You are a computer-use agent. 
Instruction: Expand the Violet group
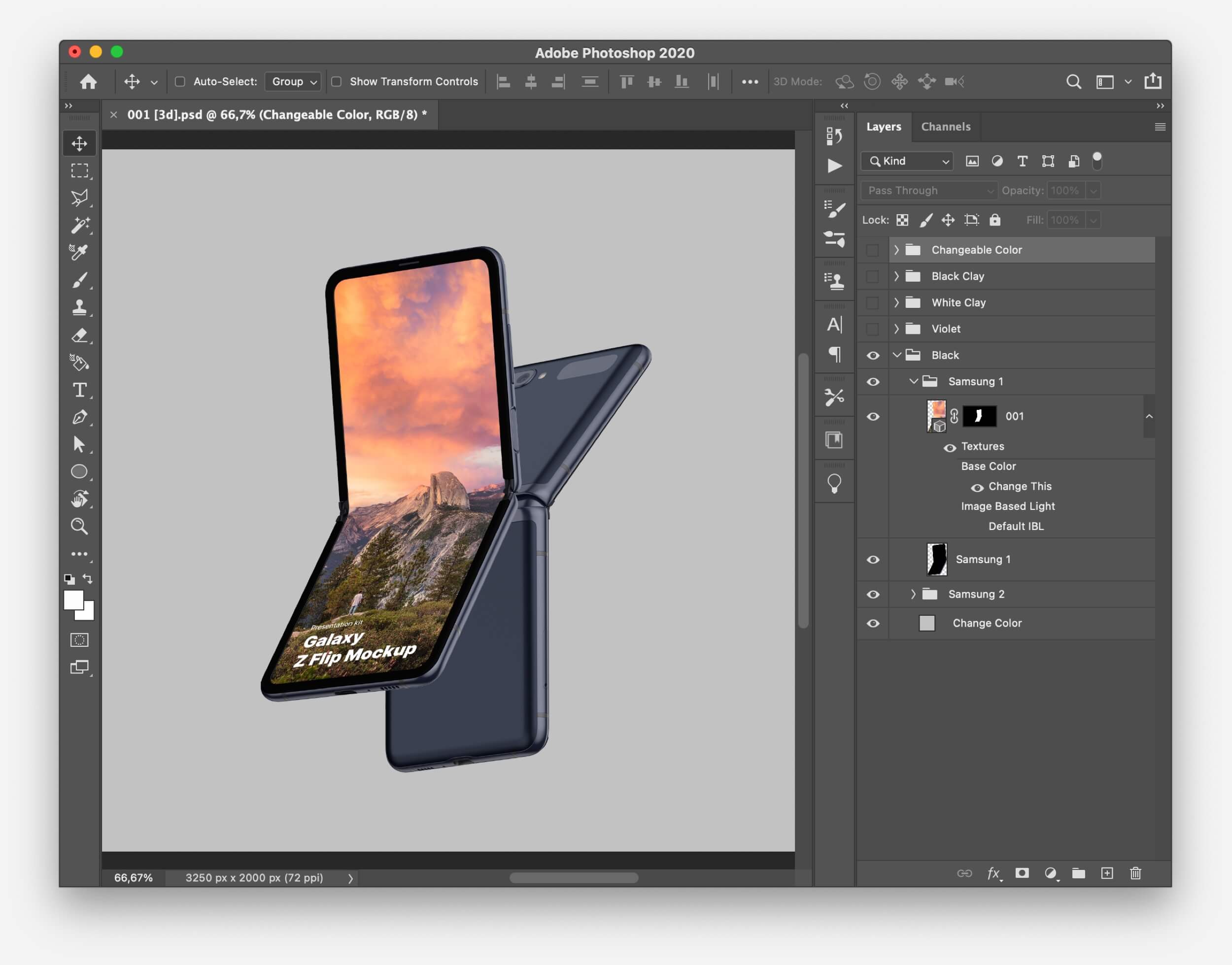(x=896, y=329)
